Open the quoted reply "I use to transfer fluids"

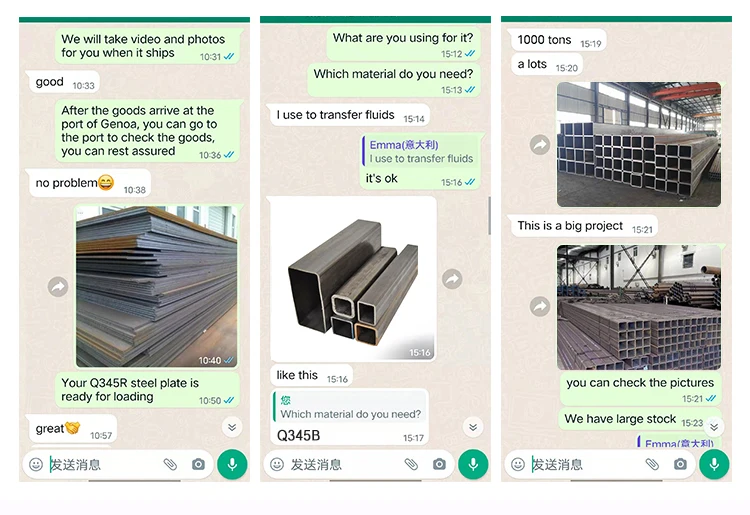[420, 152]
